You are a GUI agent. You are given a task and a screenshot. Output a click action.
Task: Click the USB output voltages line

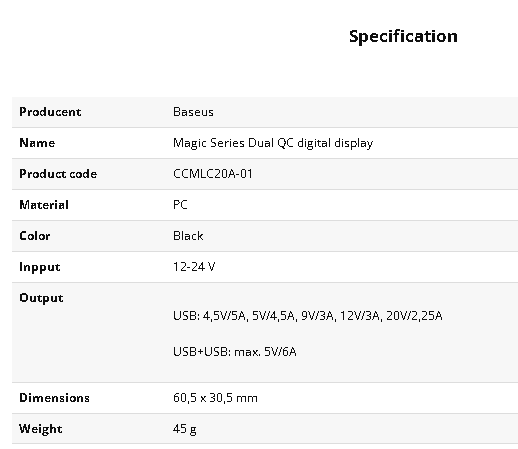(x=308, y=316)
